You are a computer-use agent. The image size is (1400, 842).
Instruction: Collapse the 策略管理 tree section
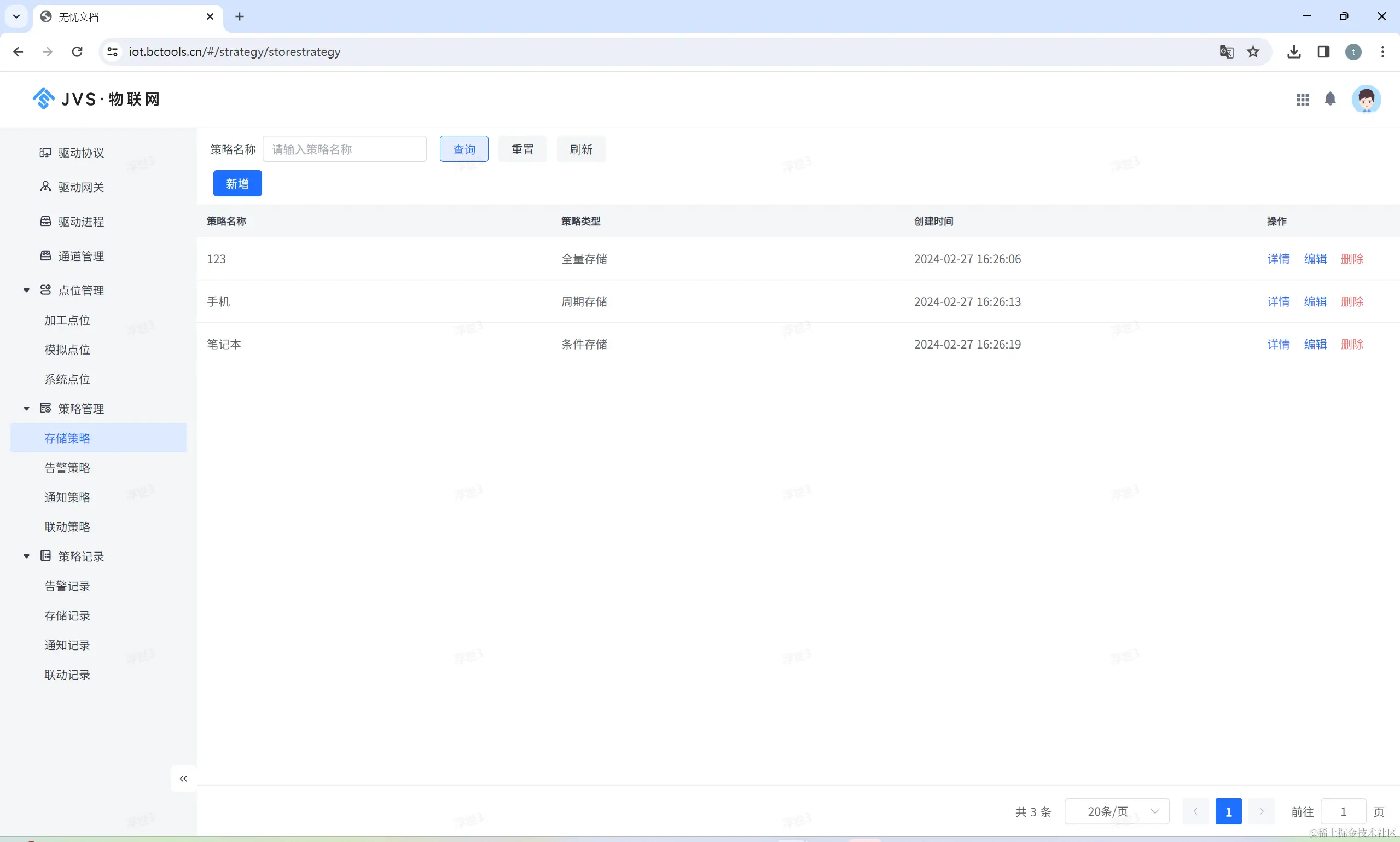tap(26, 409)
